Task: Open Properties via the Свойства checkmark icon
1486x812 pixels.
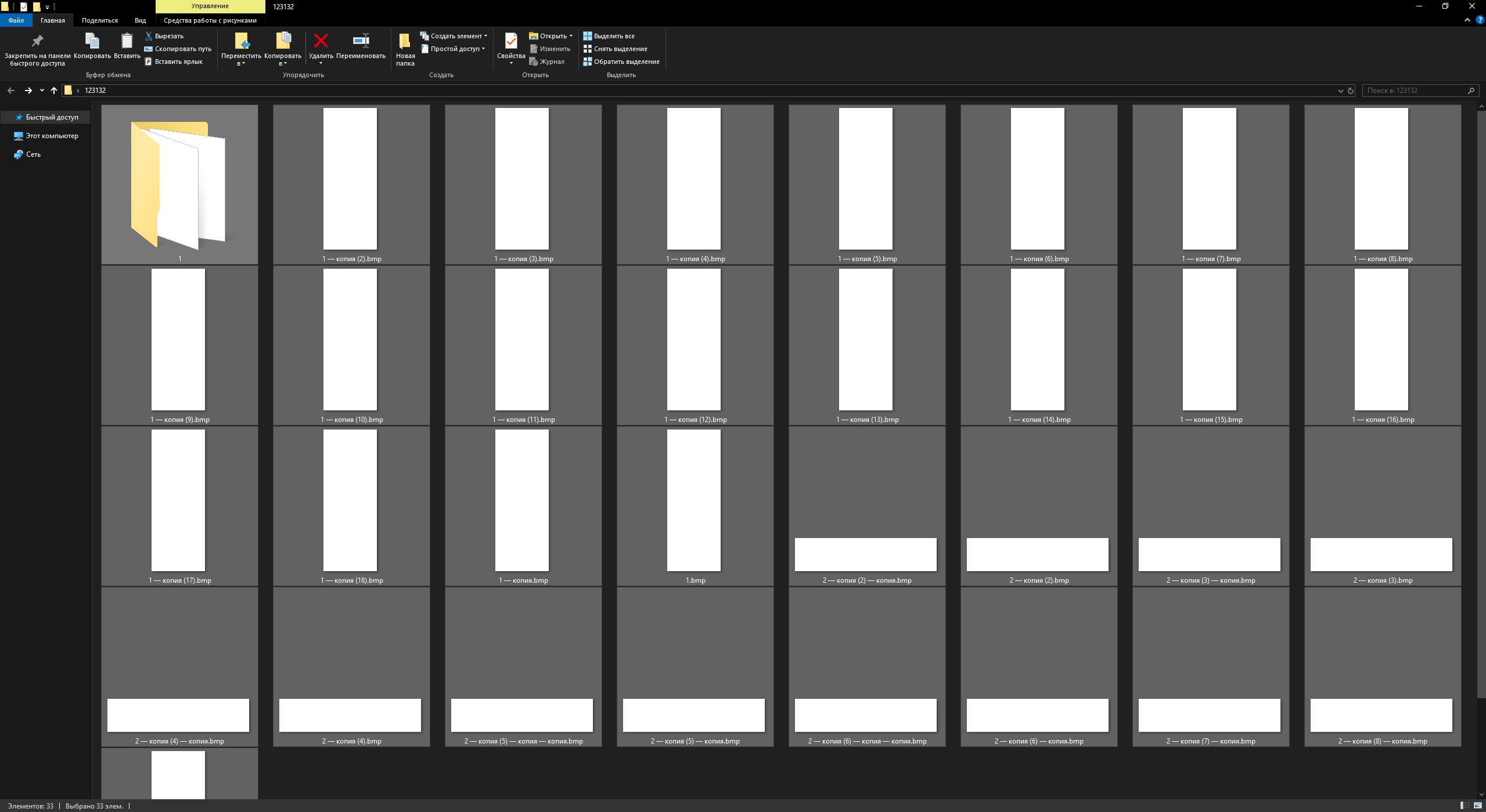Action: (x=511, y=41)
